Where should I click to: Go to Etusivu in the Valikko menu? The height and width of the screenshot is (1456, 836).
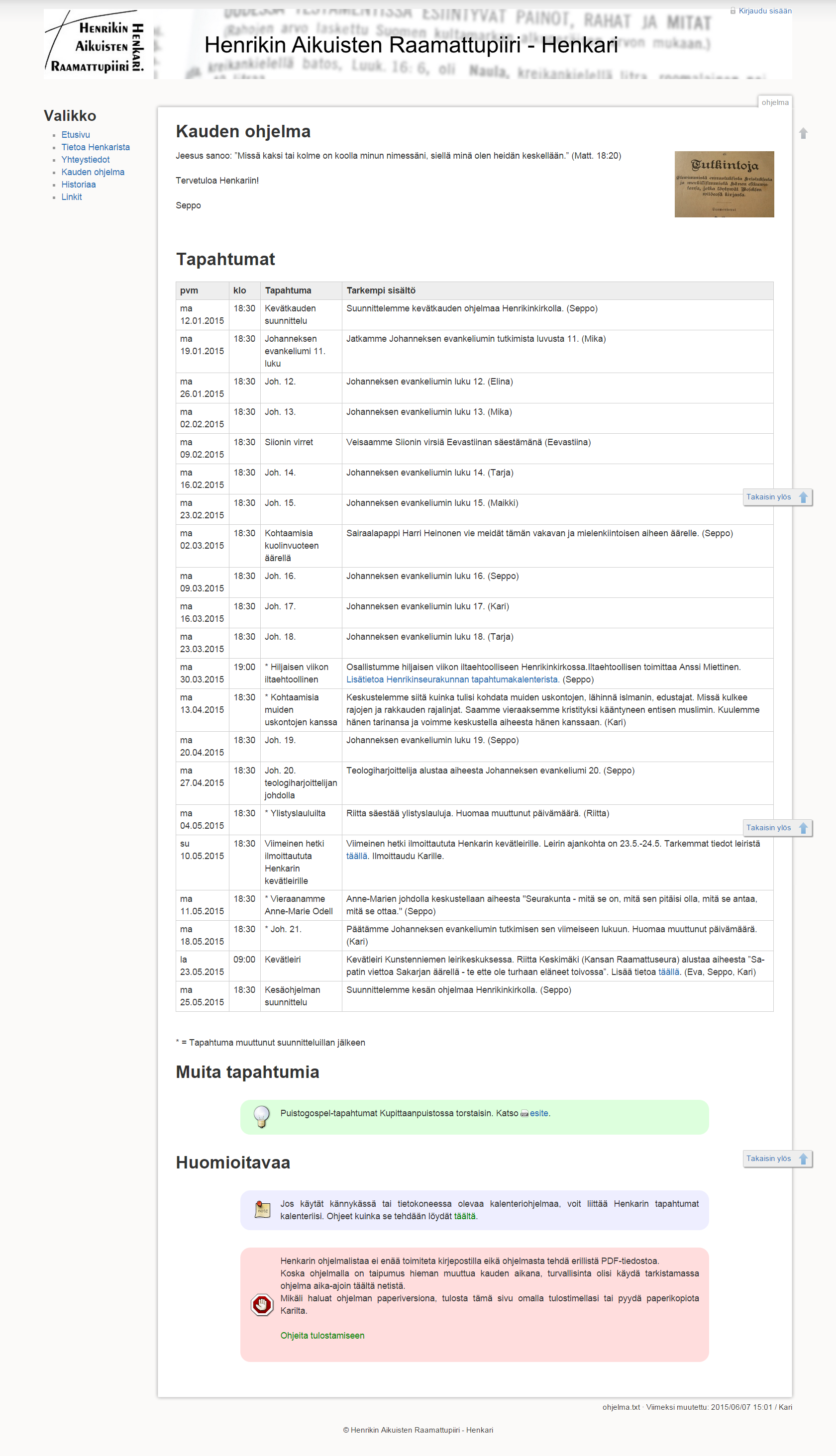click(x=76, y=135)
